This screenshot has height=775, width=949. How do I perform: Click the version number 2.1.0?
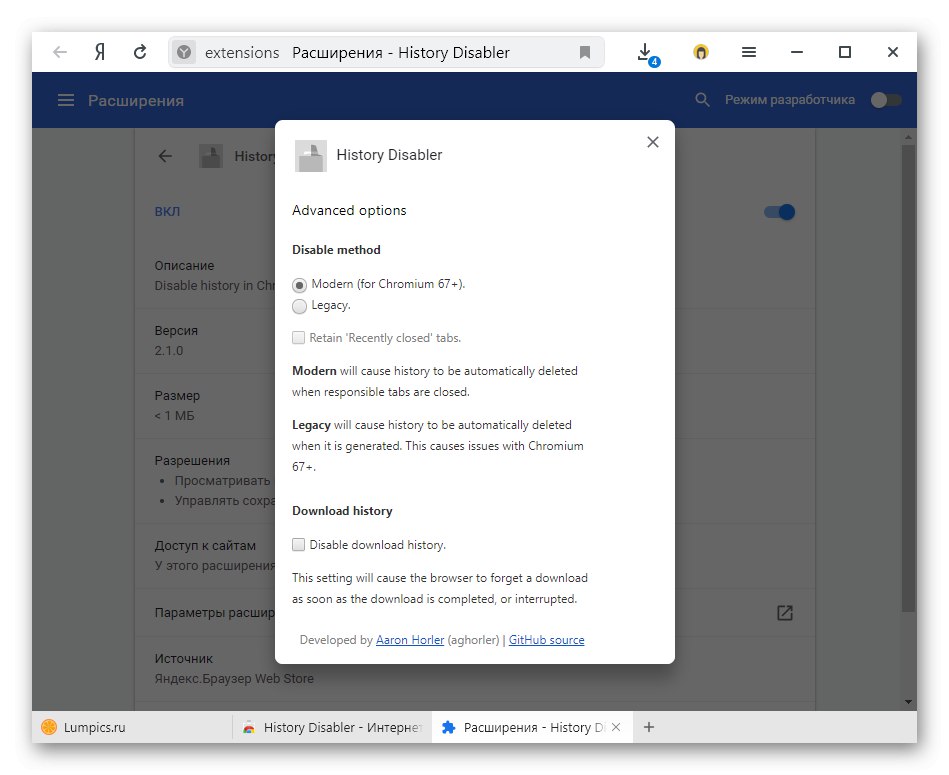click(169, 351)
